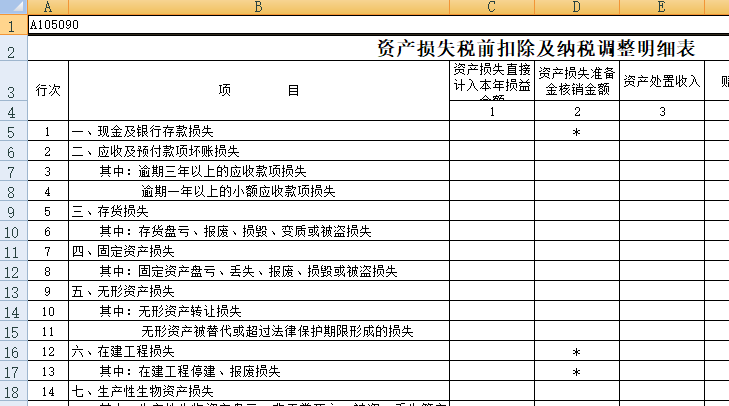Select column A header
The image size is (729, 406).
pos(48,7)
